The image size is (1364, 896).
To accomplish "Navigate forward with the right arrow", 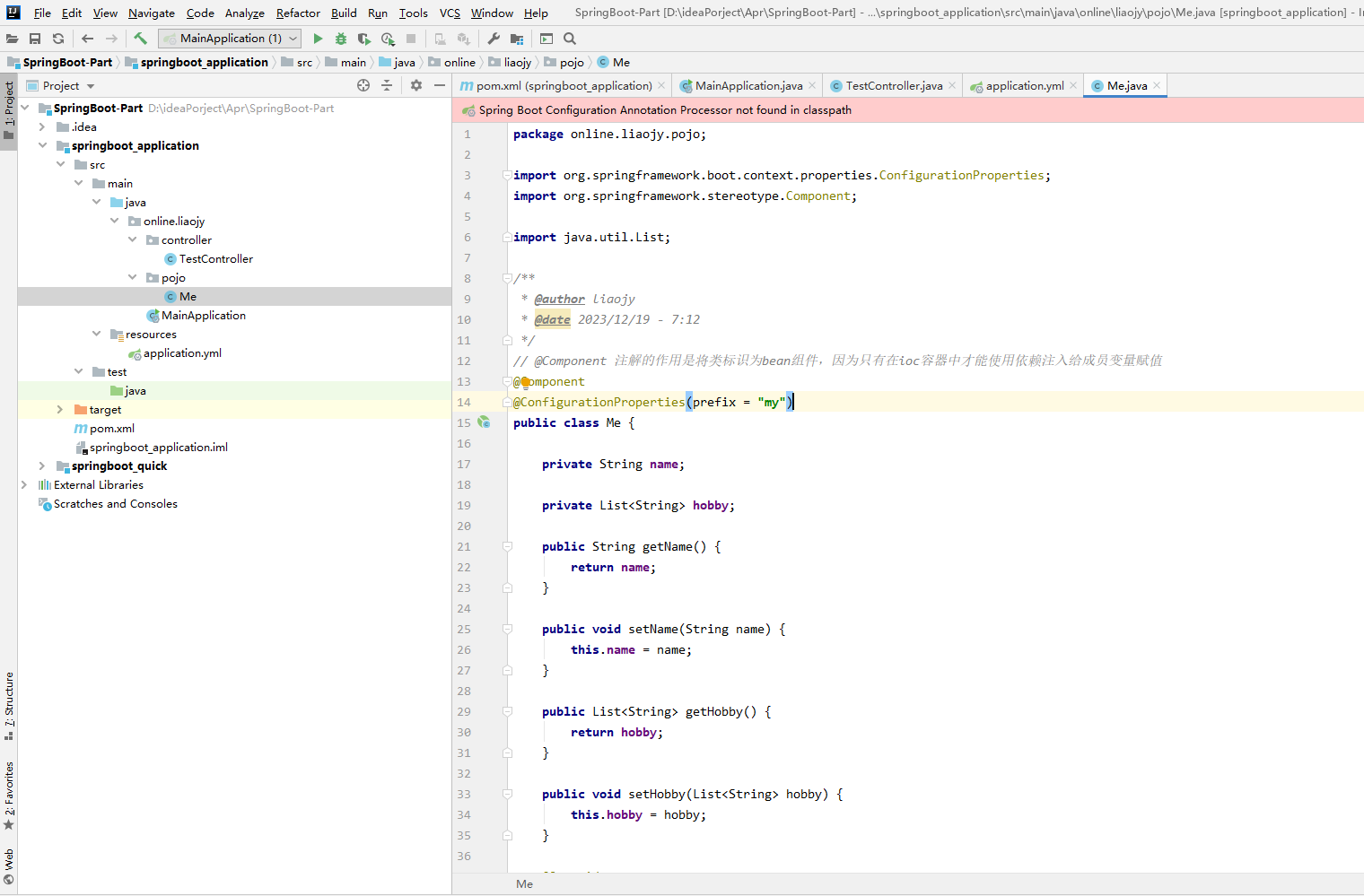I will coord(111,39).
